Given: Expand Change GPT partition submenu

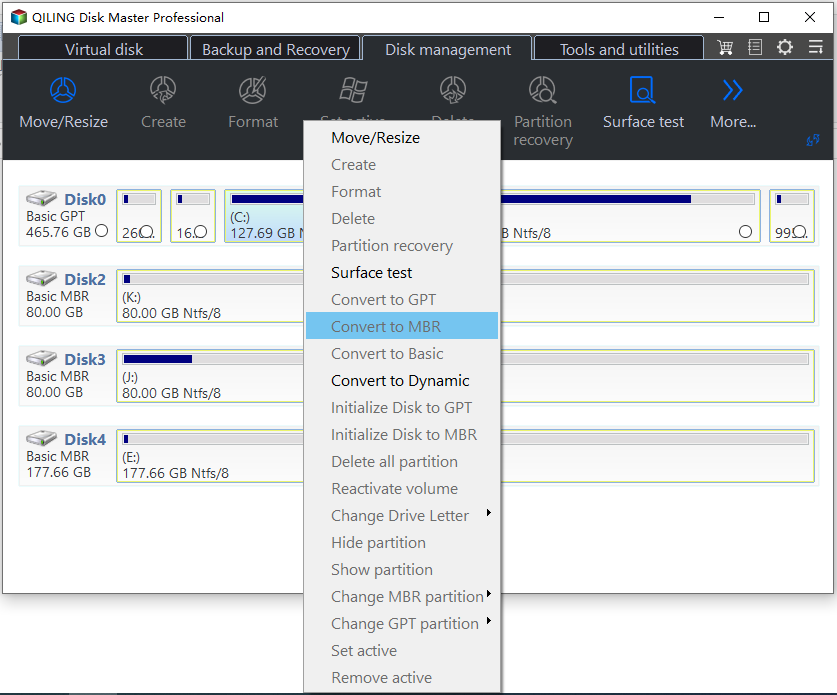Looking at the screenshot, I should 488,621.
